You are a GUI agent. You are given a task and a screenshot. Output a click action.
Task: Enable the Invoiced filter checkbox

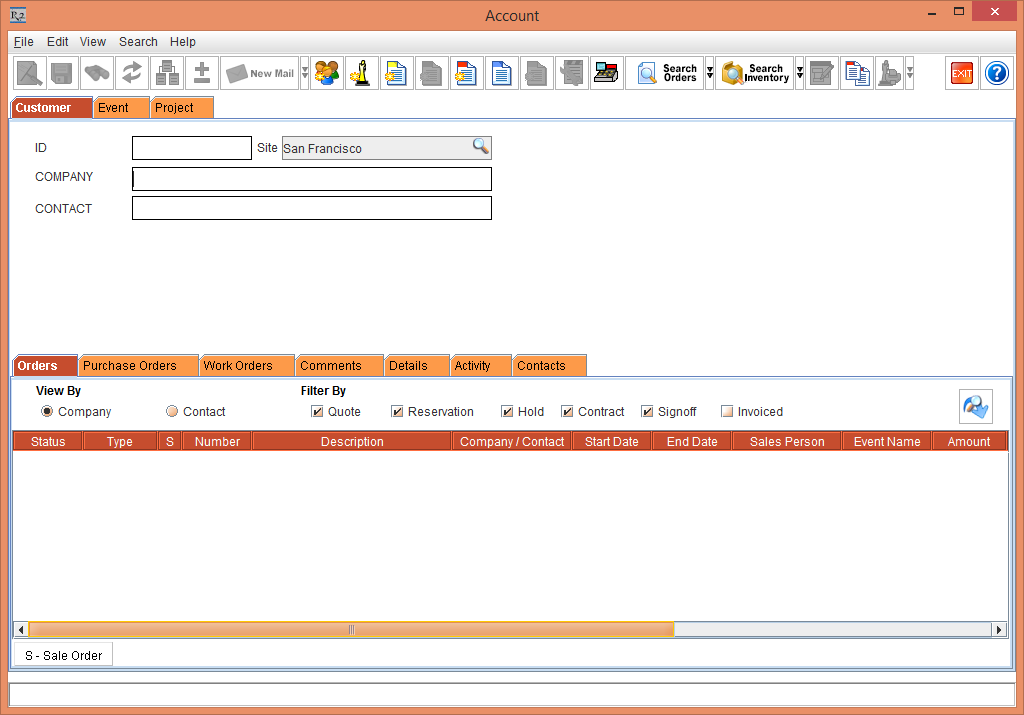[727, 411]
